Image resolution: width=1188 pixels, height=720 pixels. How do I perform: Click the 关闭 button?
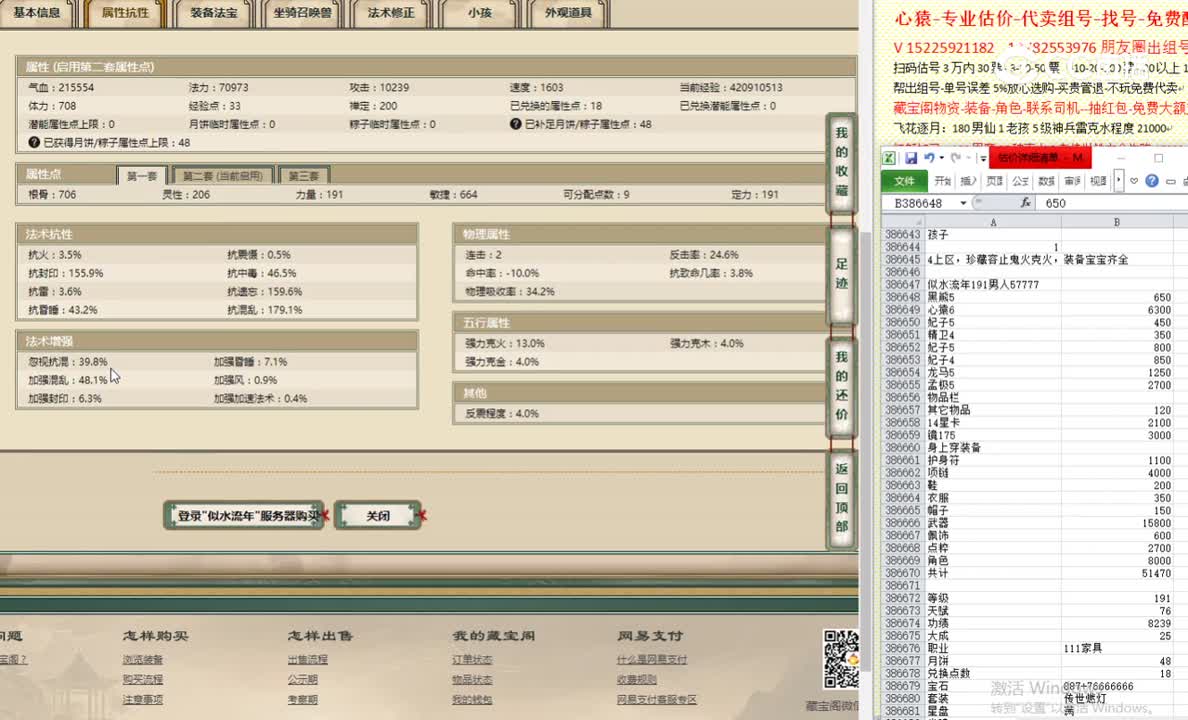coord(377,515)
